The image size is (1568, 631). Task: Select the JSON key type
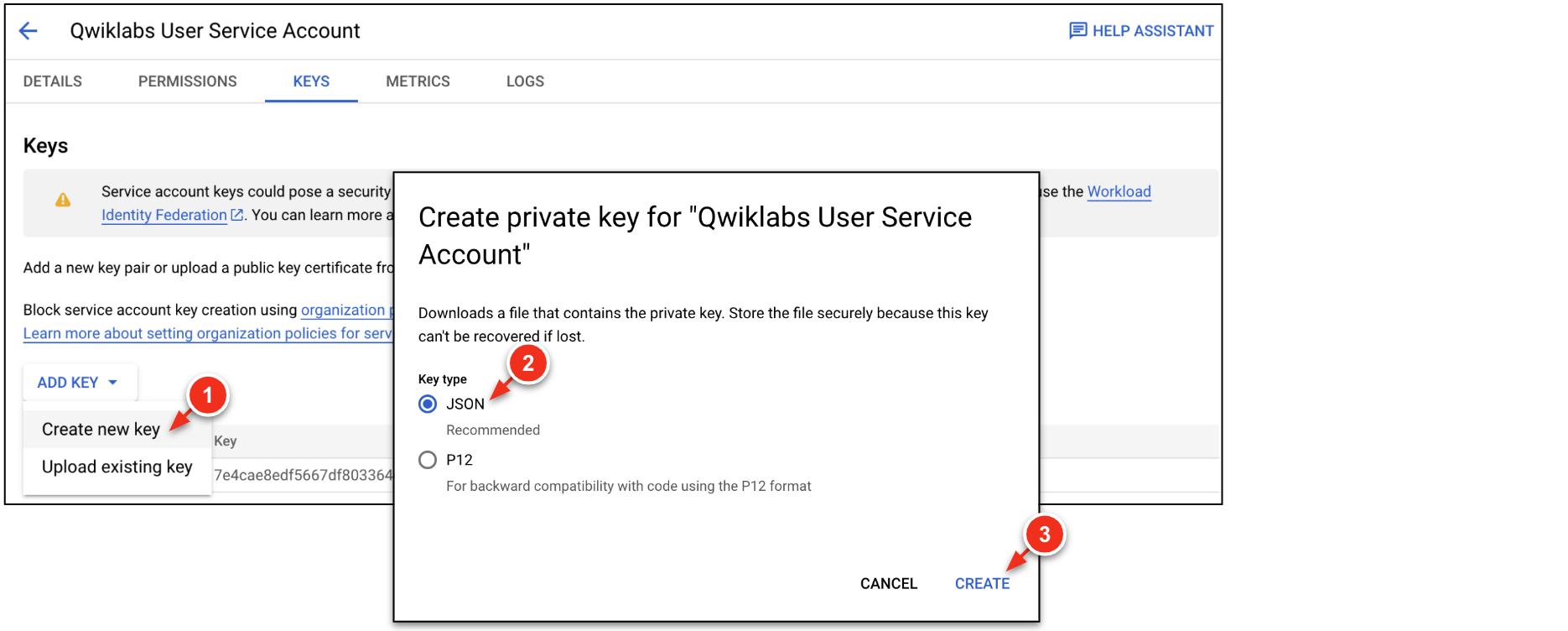[x=428, y=404]
